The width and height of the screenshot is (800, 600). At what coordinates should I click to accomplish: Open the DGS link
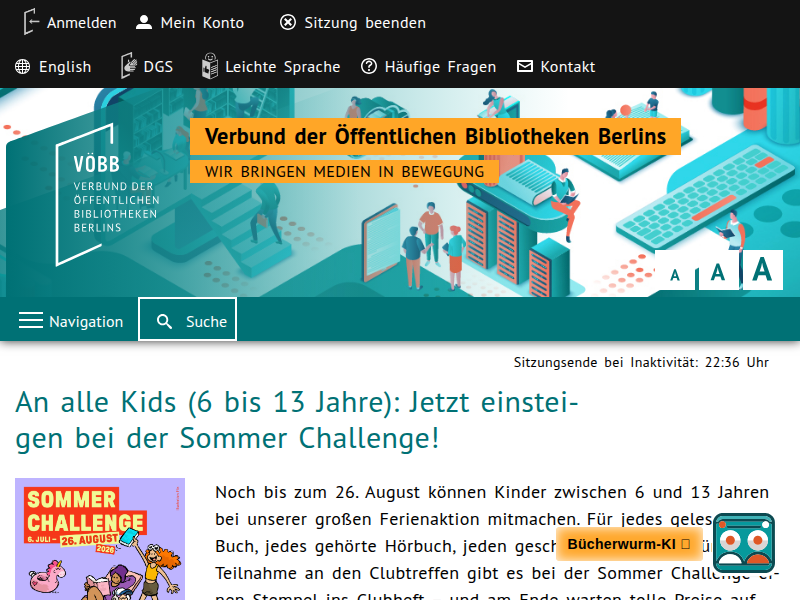[x=158, y=67]
